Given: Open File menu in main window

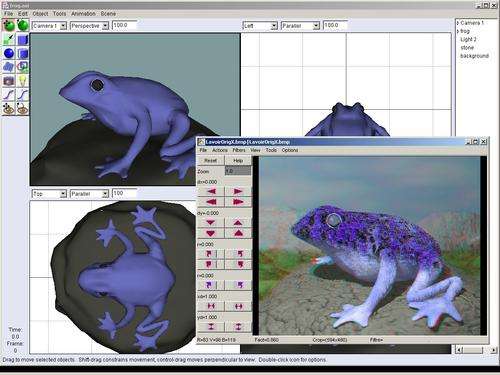Looking at the screenshot, I should click(x=8, y=14).
